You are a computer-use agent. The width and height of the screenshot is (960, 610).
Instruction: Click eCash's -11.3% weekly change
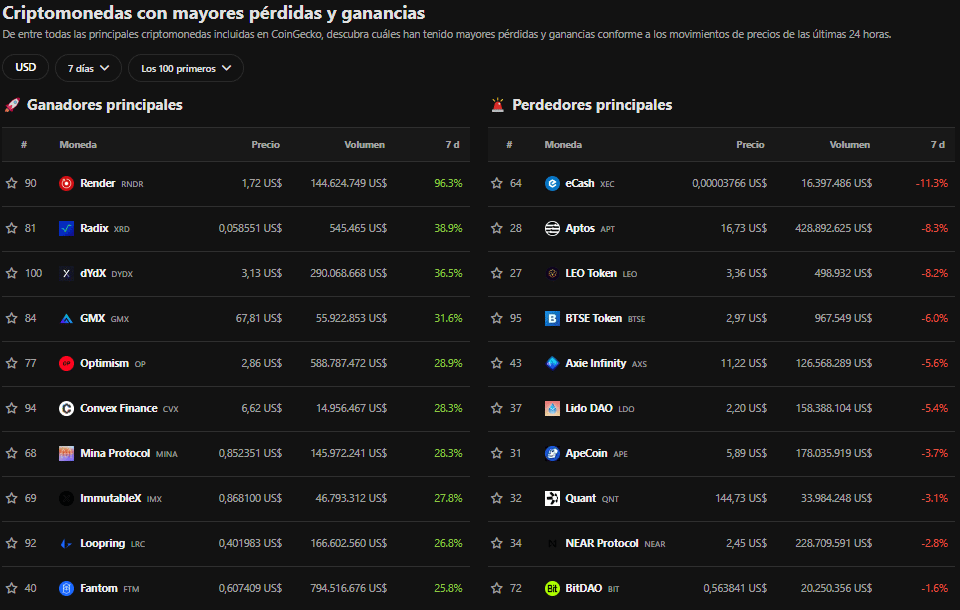click(x=932, y=183)
